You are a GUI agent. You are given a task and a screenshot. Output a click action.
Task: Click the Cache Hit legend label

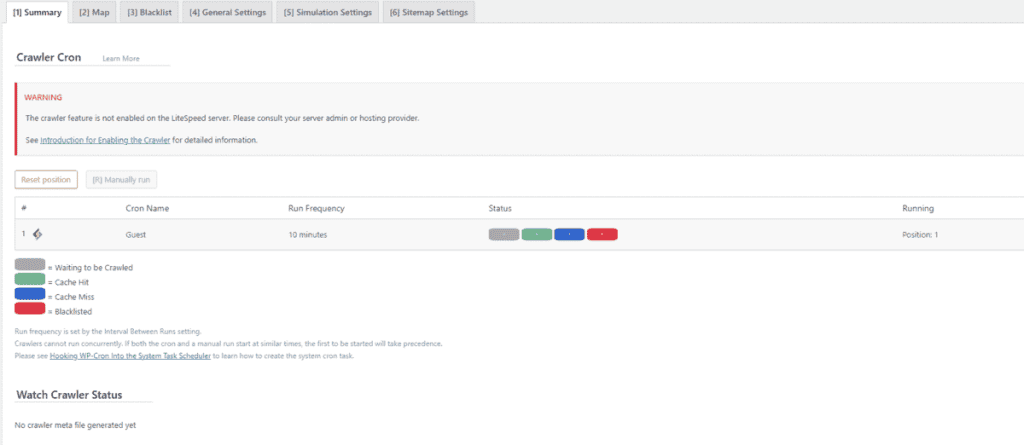click(x=71, y=282)
